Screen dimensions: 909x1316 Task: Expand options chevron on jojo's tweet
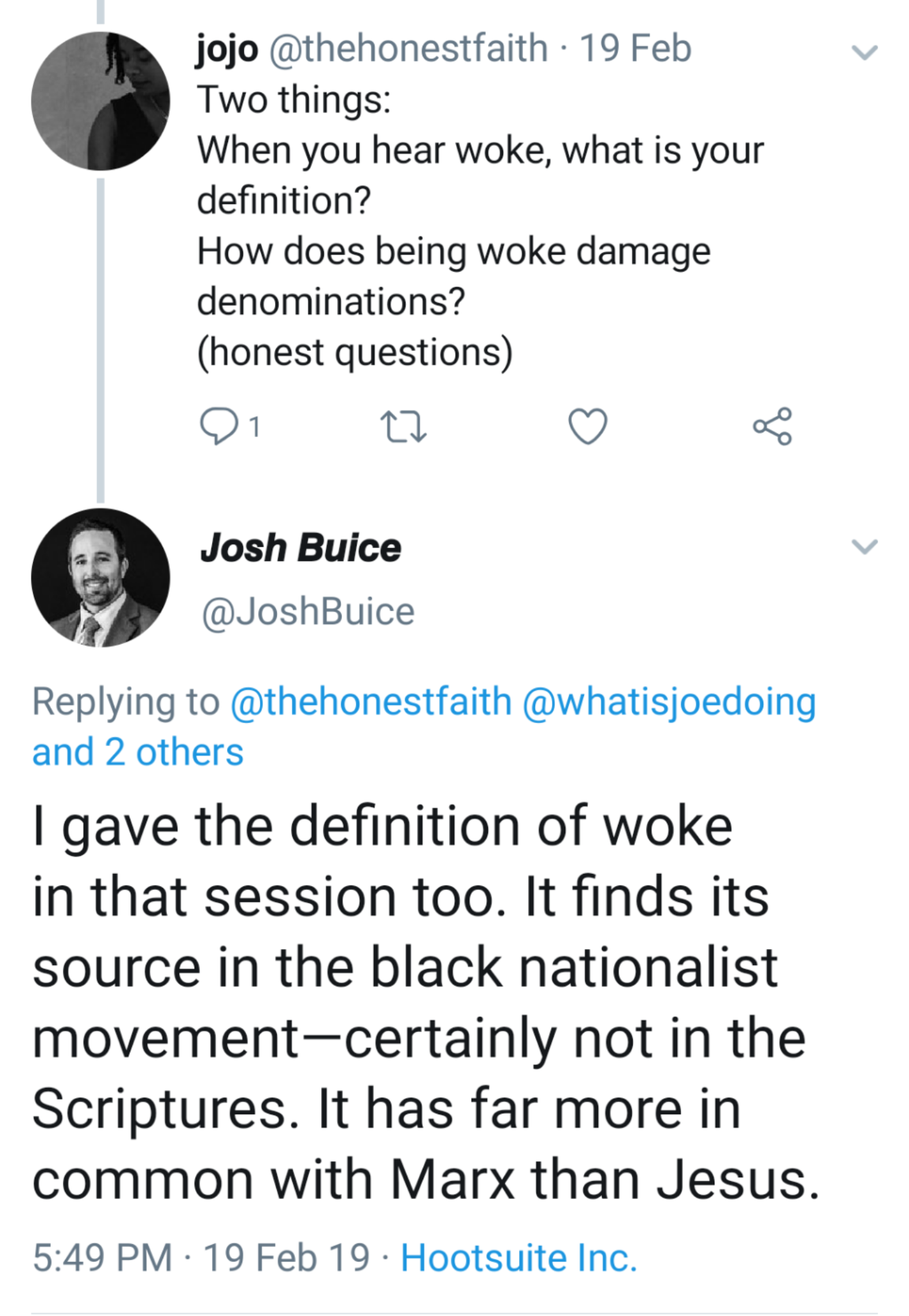tap(864, 51)
